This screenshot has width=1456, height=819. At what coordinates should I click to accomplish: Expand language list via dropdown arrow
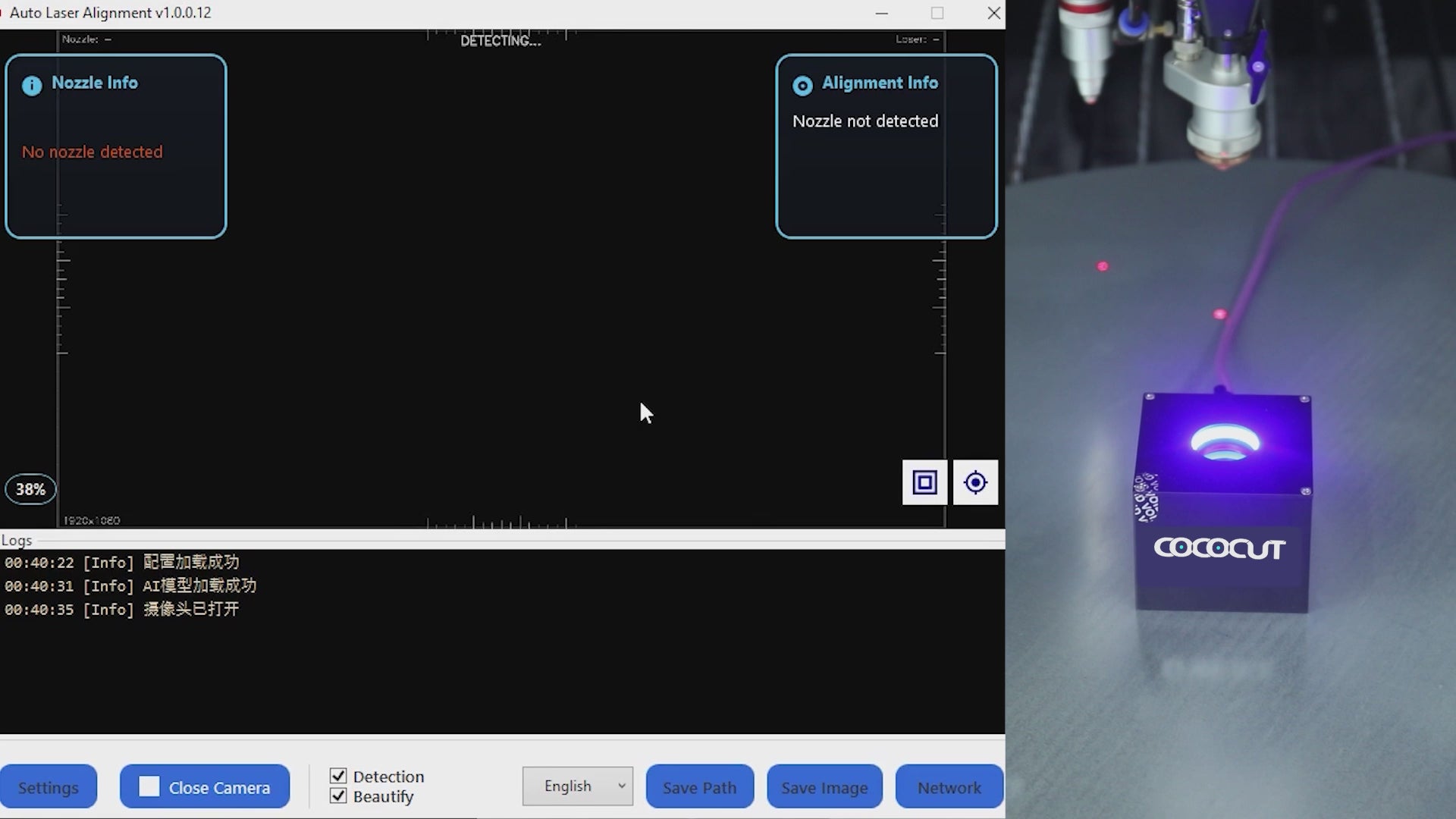point(622,786)
